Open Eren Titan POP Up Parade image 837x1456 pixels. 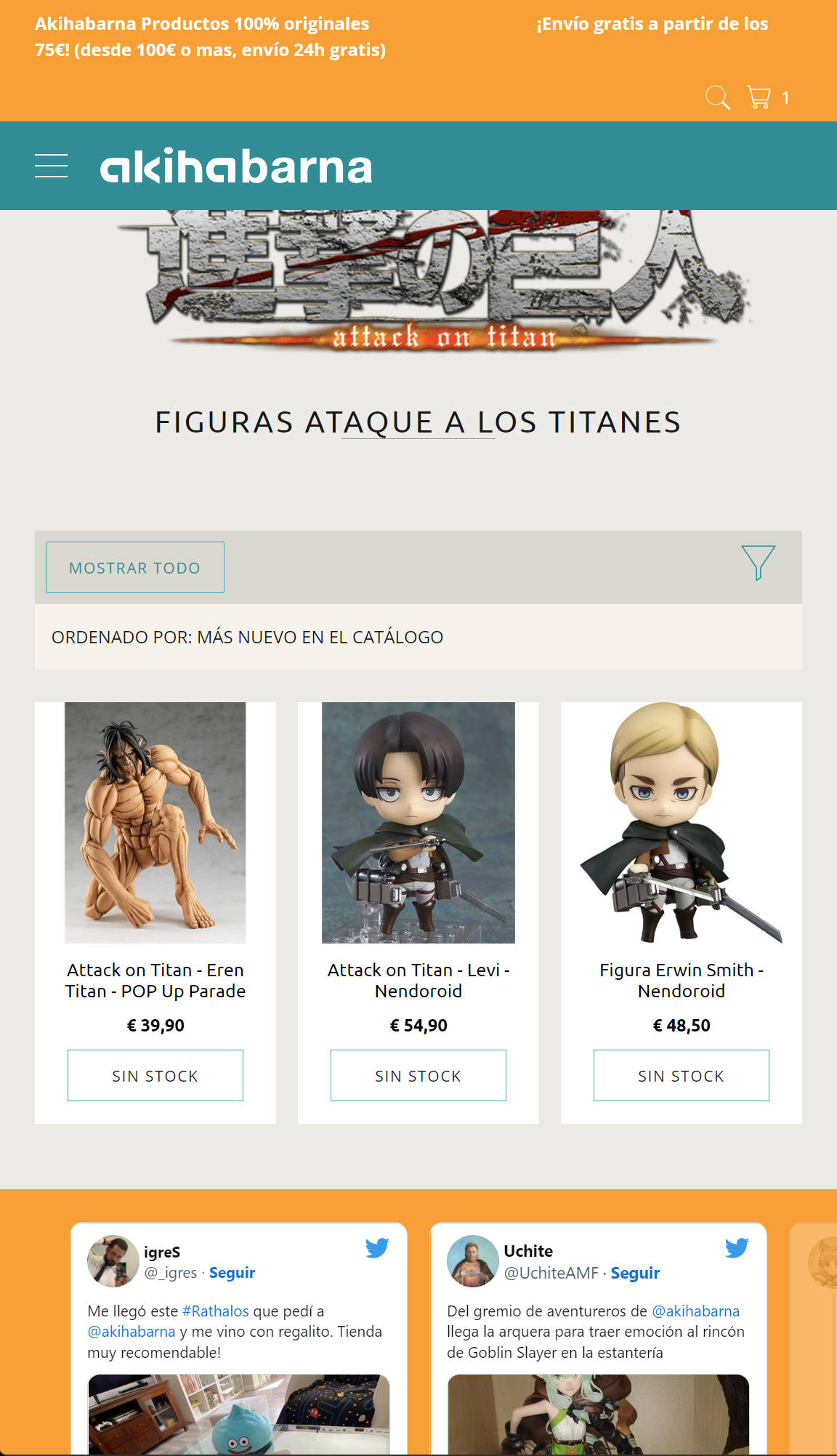155,823
